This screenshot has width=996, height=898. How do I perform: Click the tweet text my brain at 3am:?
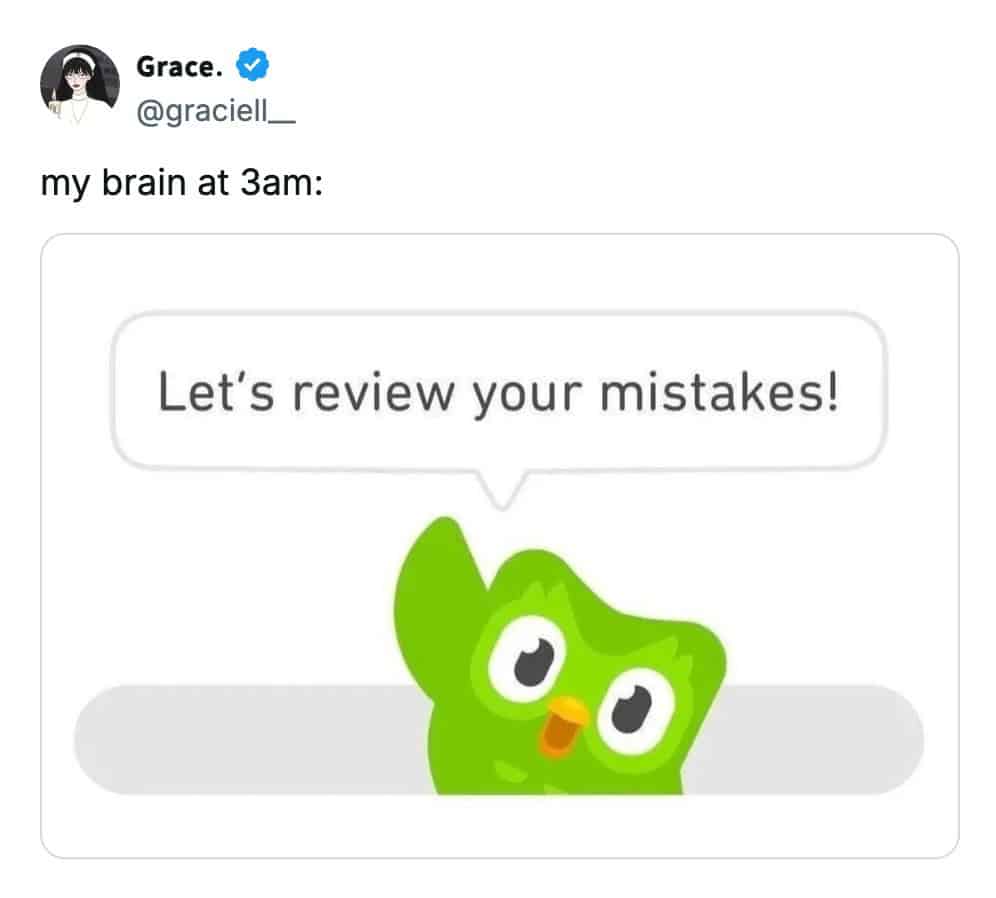182,184
